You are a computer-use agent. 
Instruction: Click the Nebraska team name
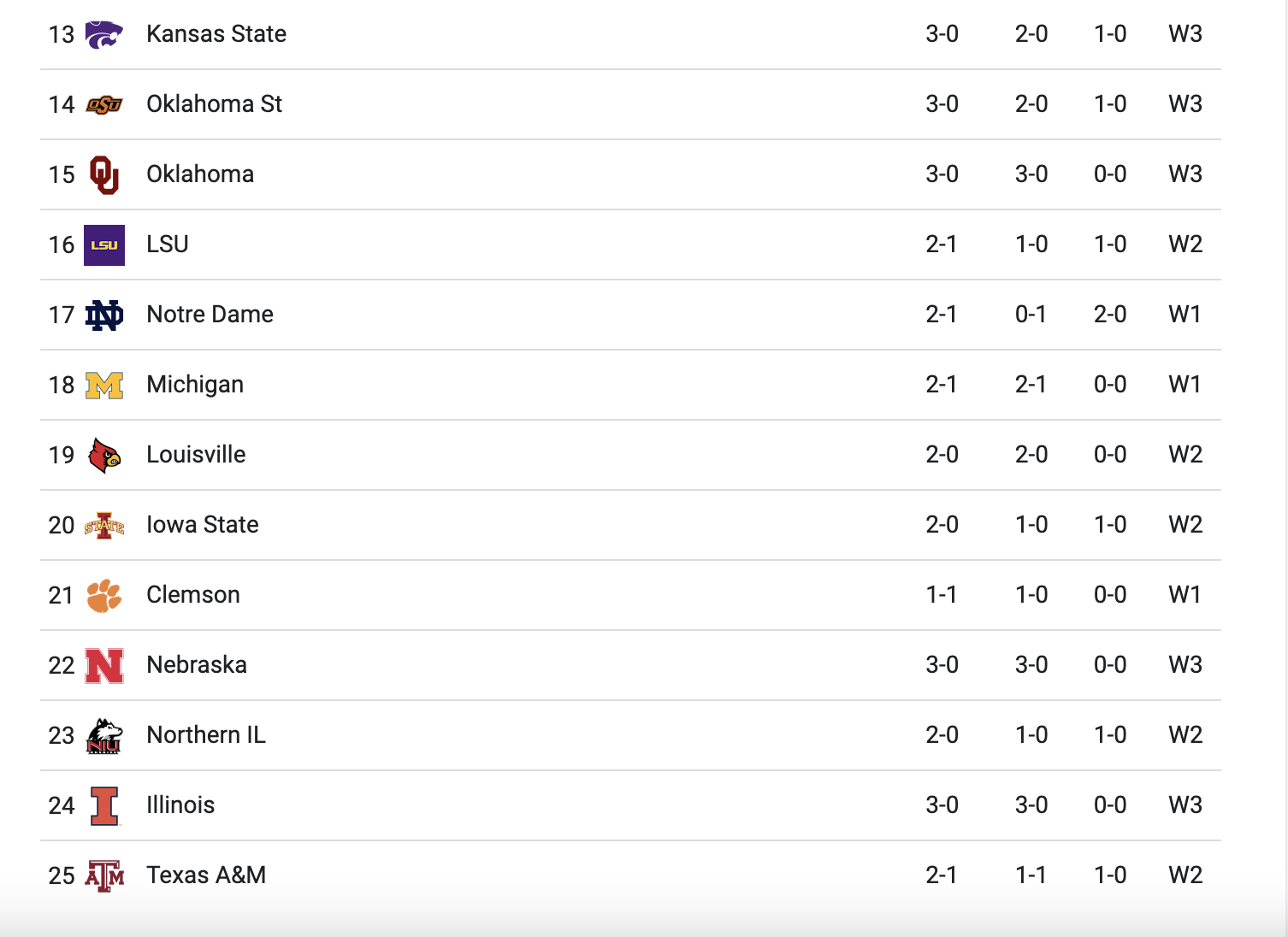pyautogui.click(x=197, y=665)
